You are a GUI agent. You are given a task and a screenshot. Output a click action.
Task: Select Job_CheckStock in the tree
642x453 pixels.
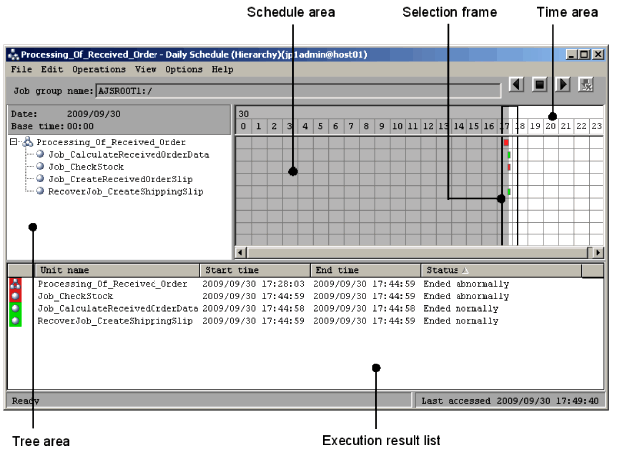86,167
